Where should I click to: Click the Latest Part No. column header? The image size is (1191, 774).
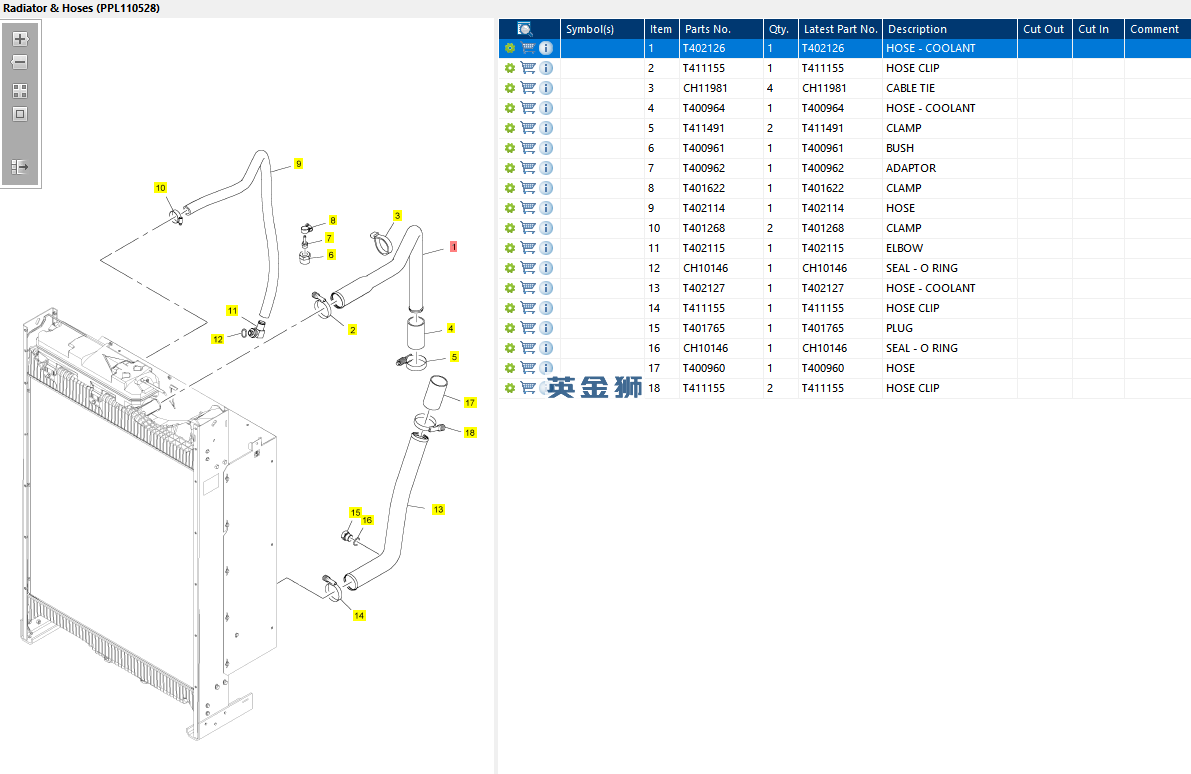coord(840,29)
